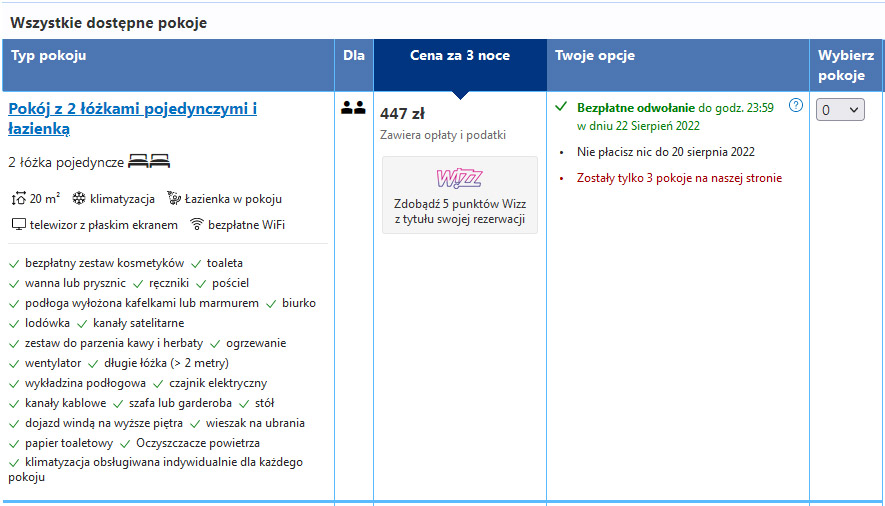The width and height of the screenshot is (885, 506).
Task: Click 'wanna lub prysznic' amenity
Action: [x=75, y=283]
